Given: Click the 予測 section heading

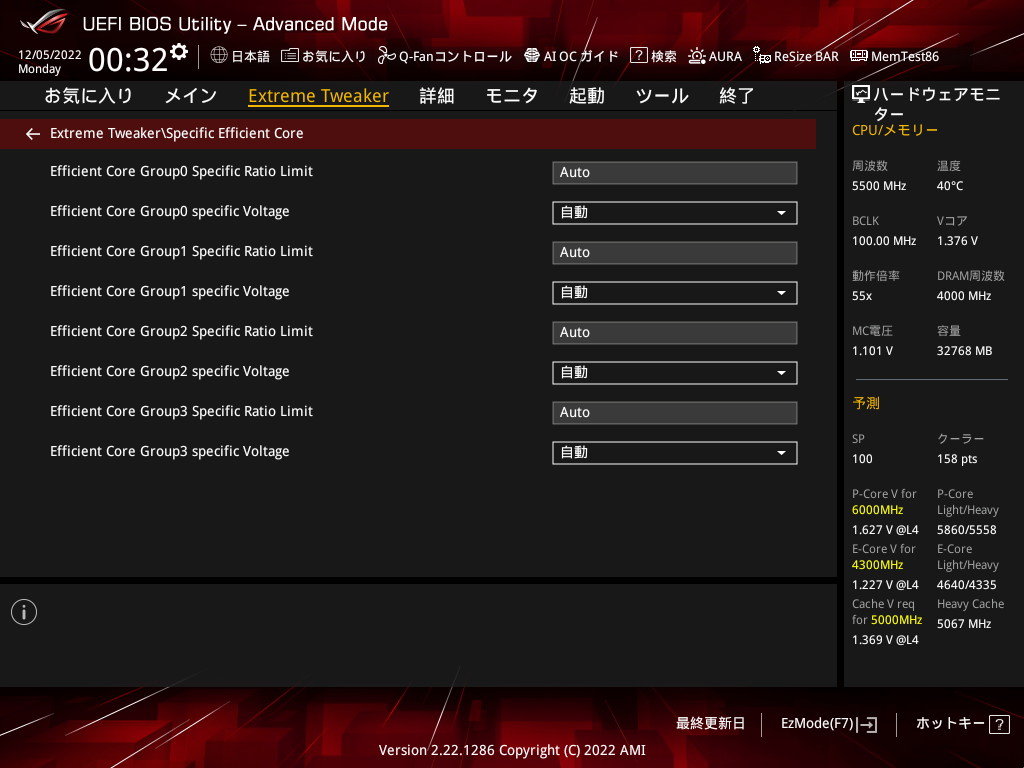Looking at the screenshot, I should click(x=866, y=403).
